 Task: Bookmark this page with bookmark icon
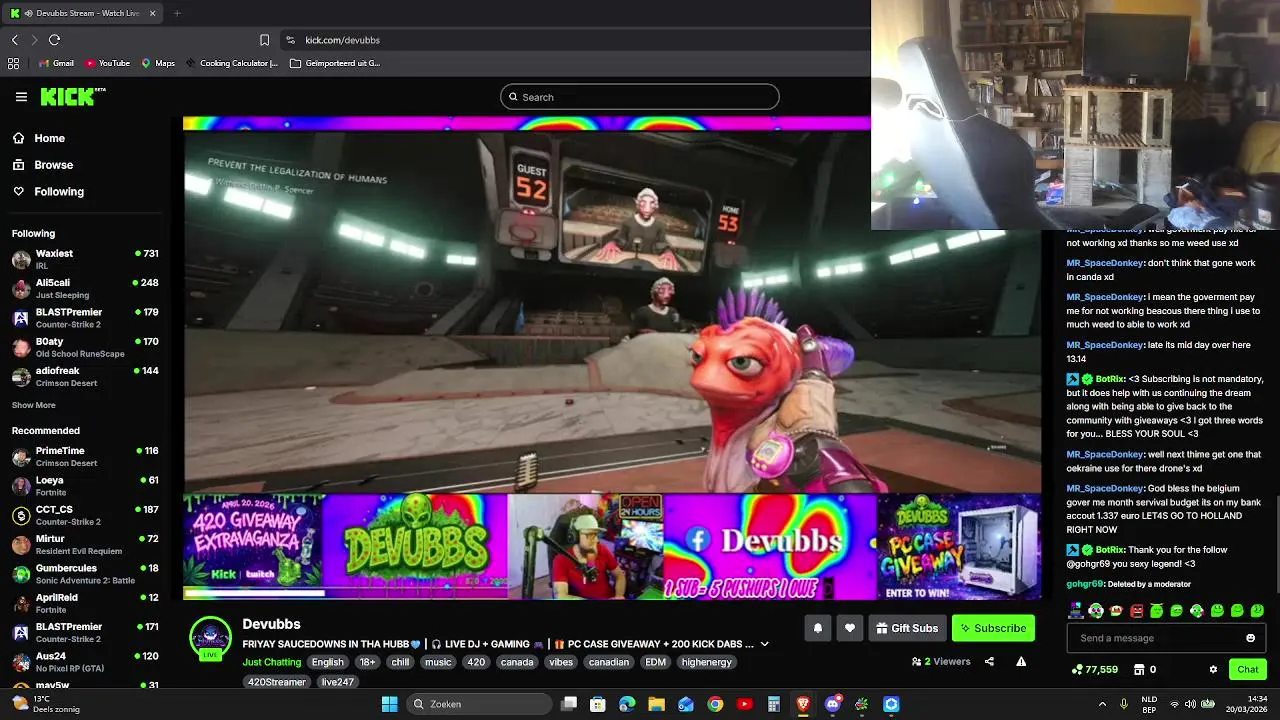click(x=264, y=40)
